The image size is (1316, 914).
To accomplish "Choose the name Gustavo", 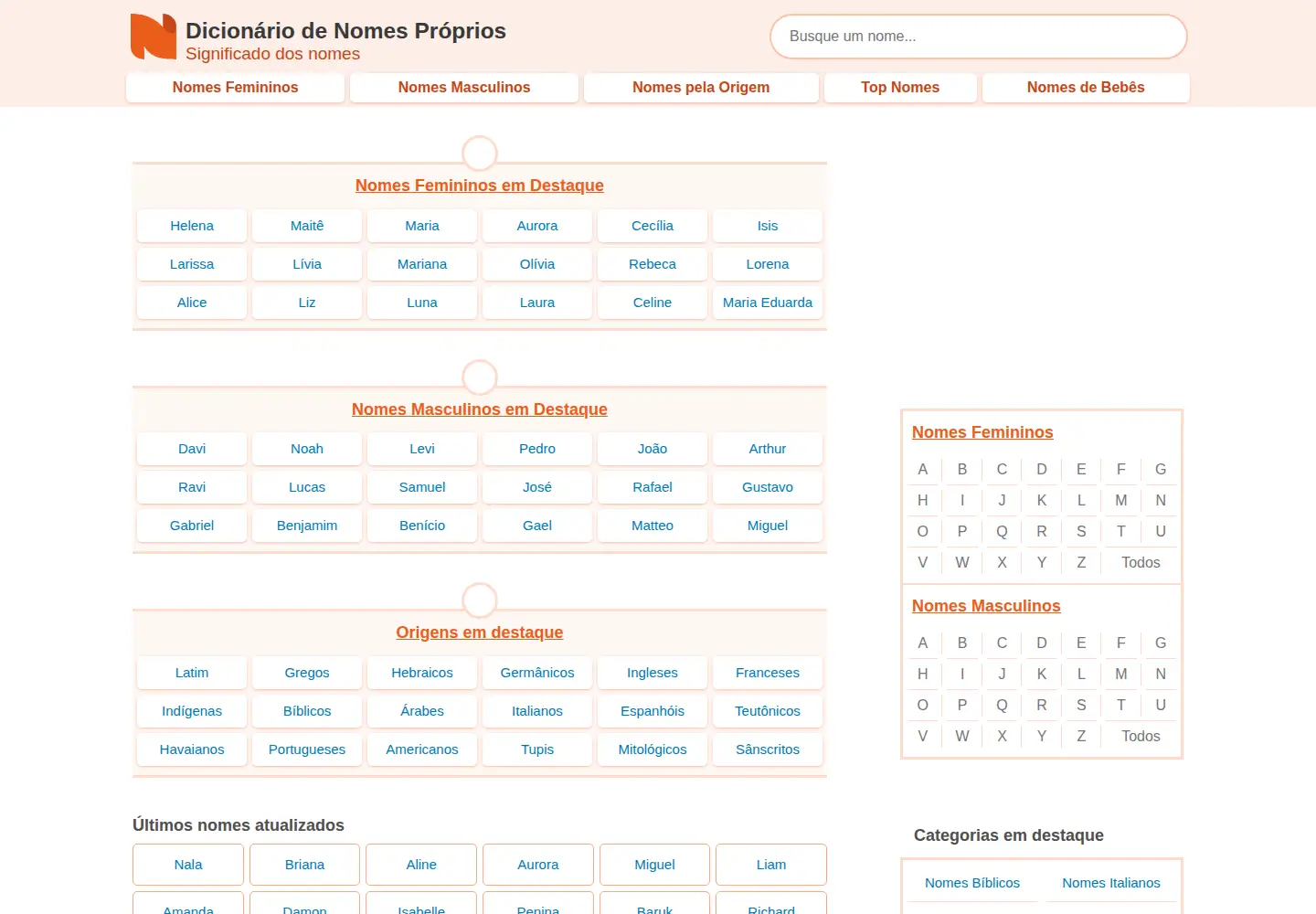I will click(768, 487).
